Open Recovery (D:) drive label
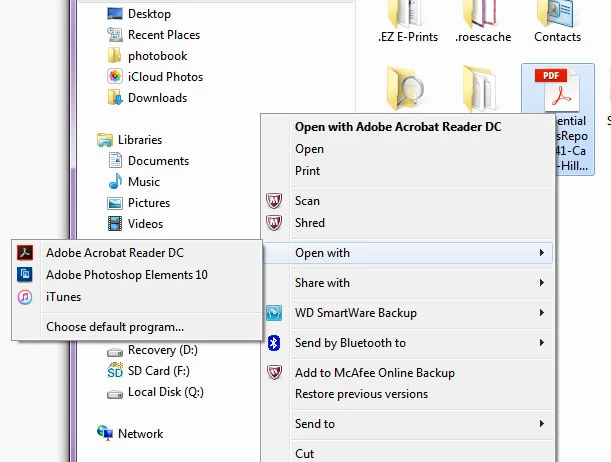Image resolution: width=611 pixels, height=462 pixels. [x=162, y=350]
